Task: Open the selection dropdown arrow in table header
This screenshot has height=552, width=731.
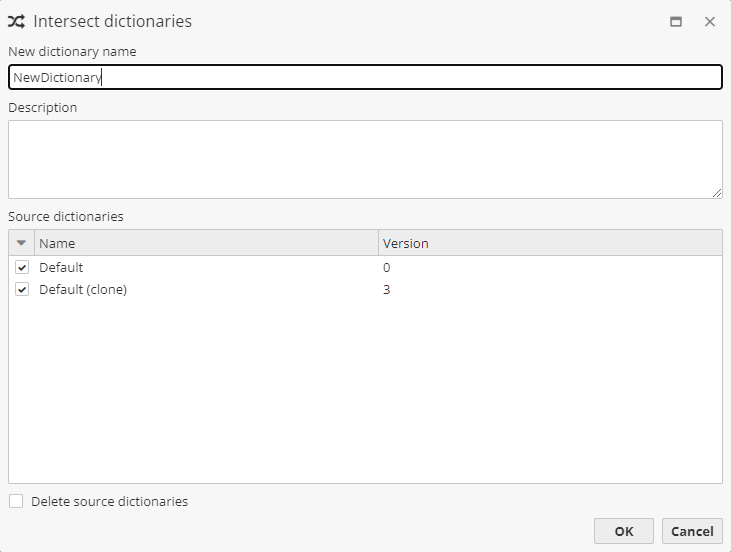Action: [x=21, y=243]
